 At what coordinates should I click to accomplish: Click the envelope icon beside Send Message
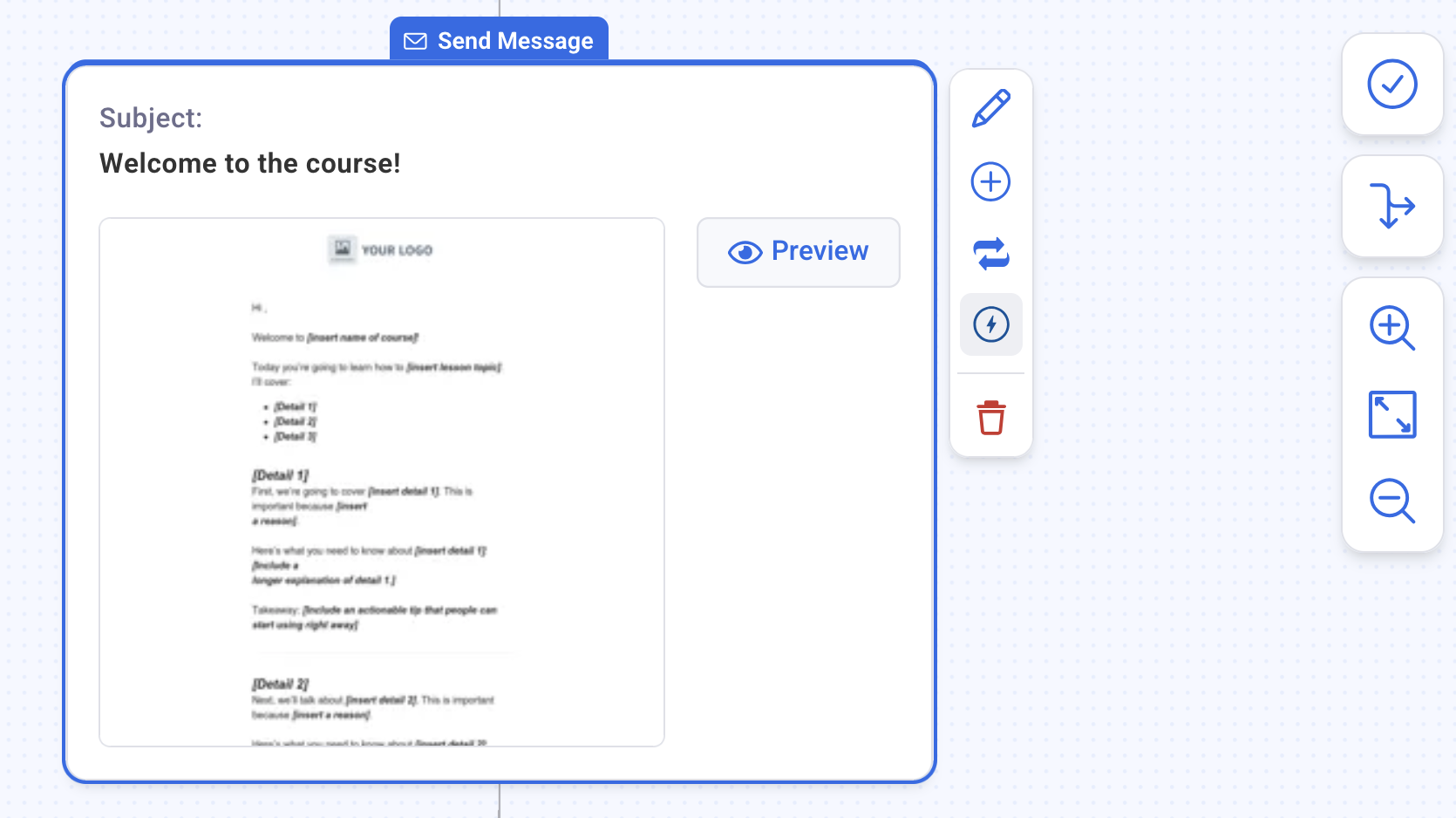coord(415,41)
